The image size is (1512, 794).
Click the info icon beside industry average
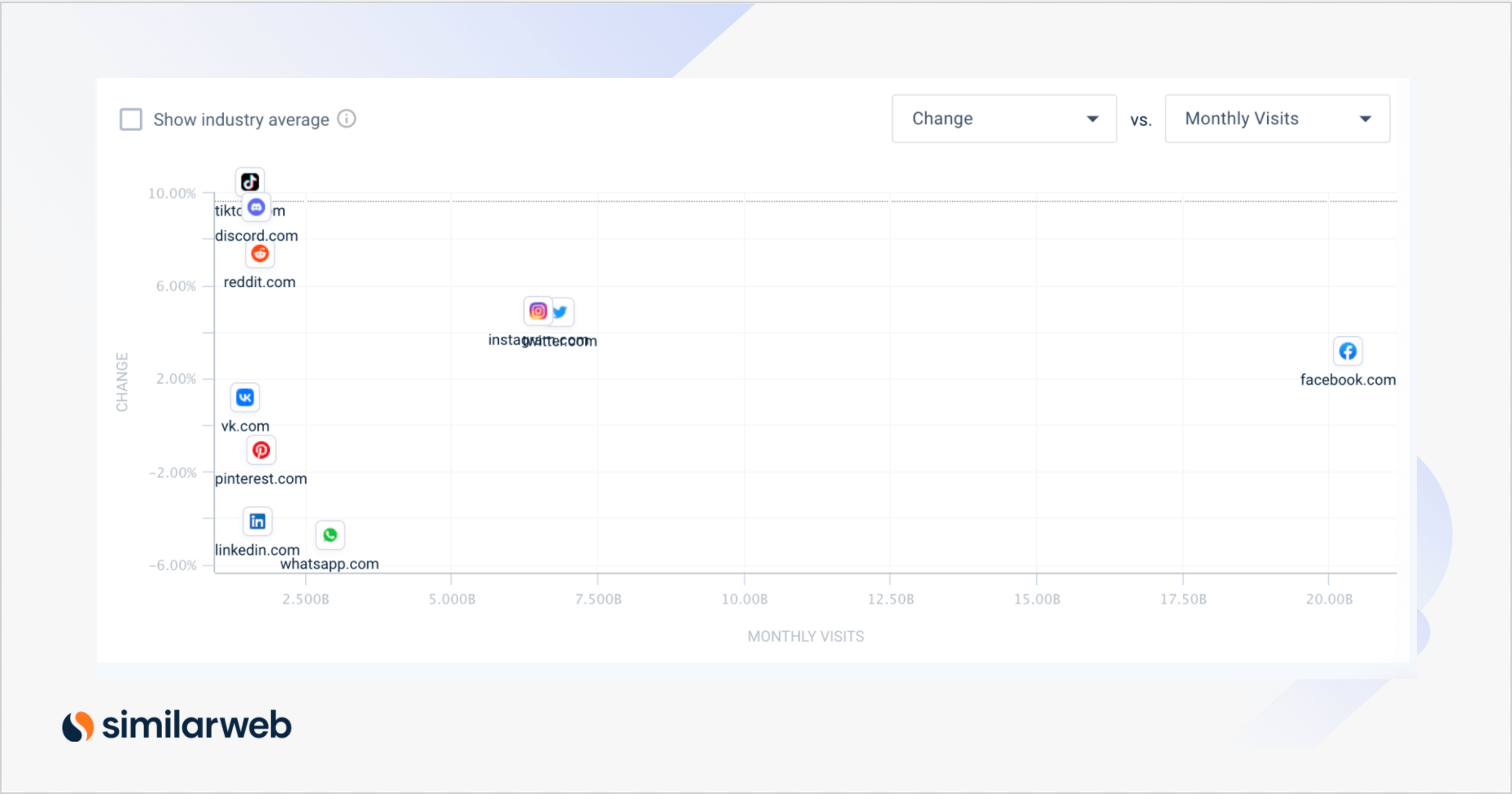point(347,119)
